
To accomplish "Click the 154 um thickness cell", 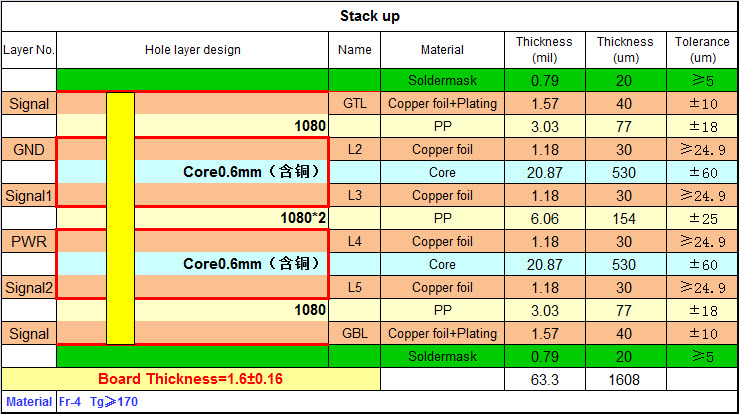I will (x=625, y=218).
